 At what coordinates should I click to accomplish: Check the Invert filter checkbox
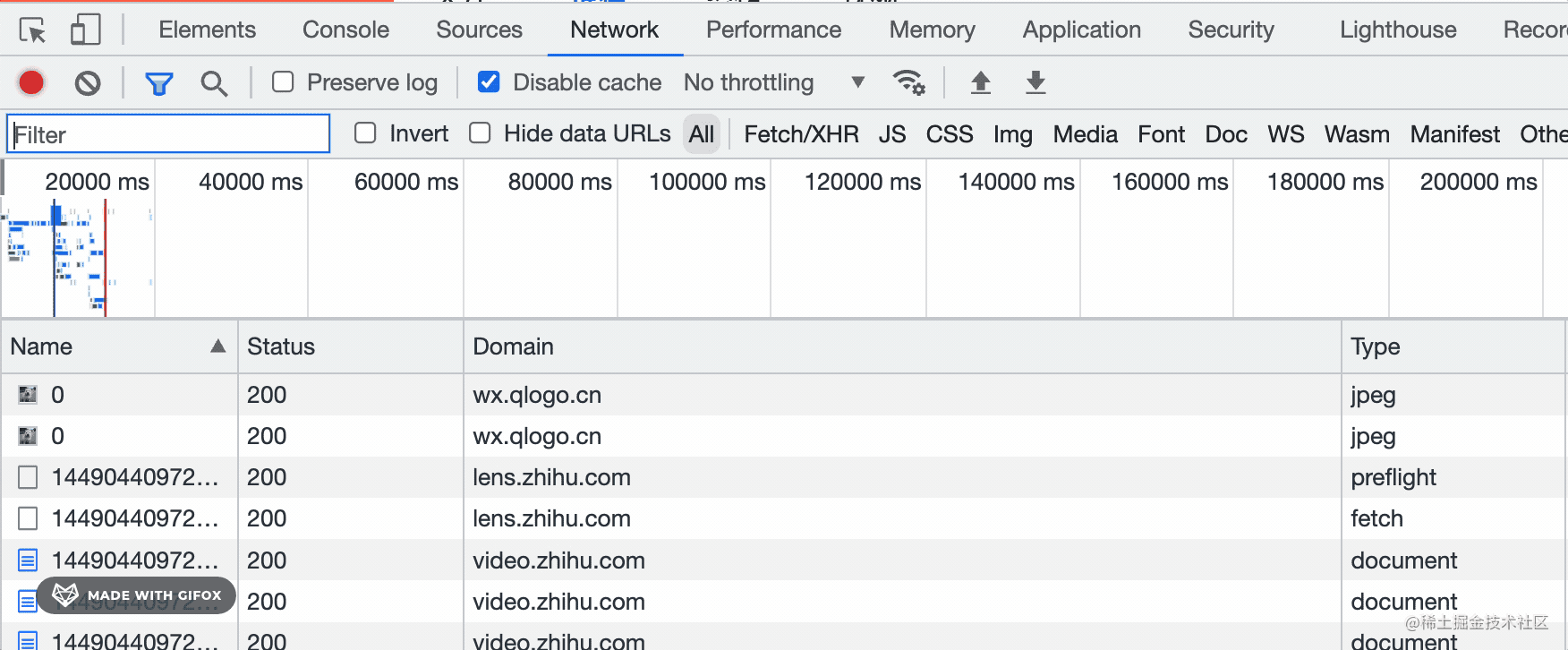point(365,133)
